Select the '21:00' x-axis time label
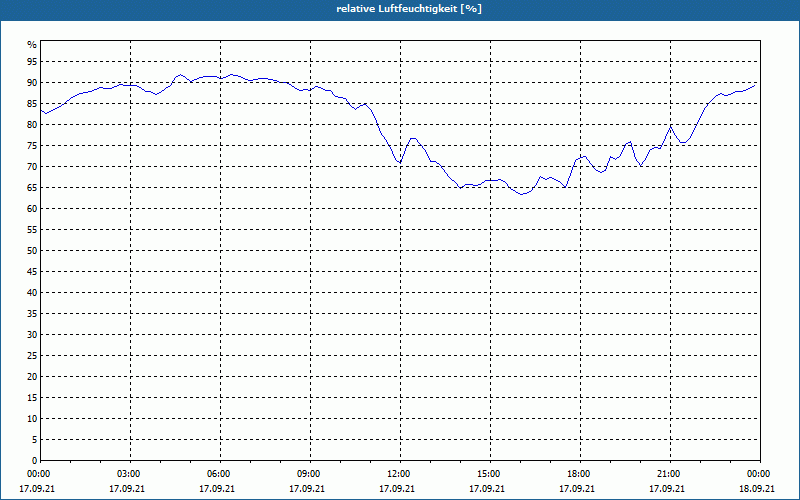This screenshot has height=500, width=800. tap(669, 474)
